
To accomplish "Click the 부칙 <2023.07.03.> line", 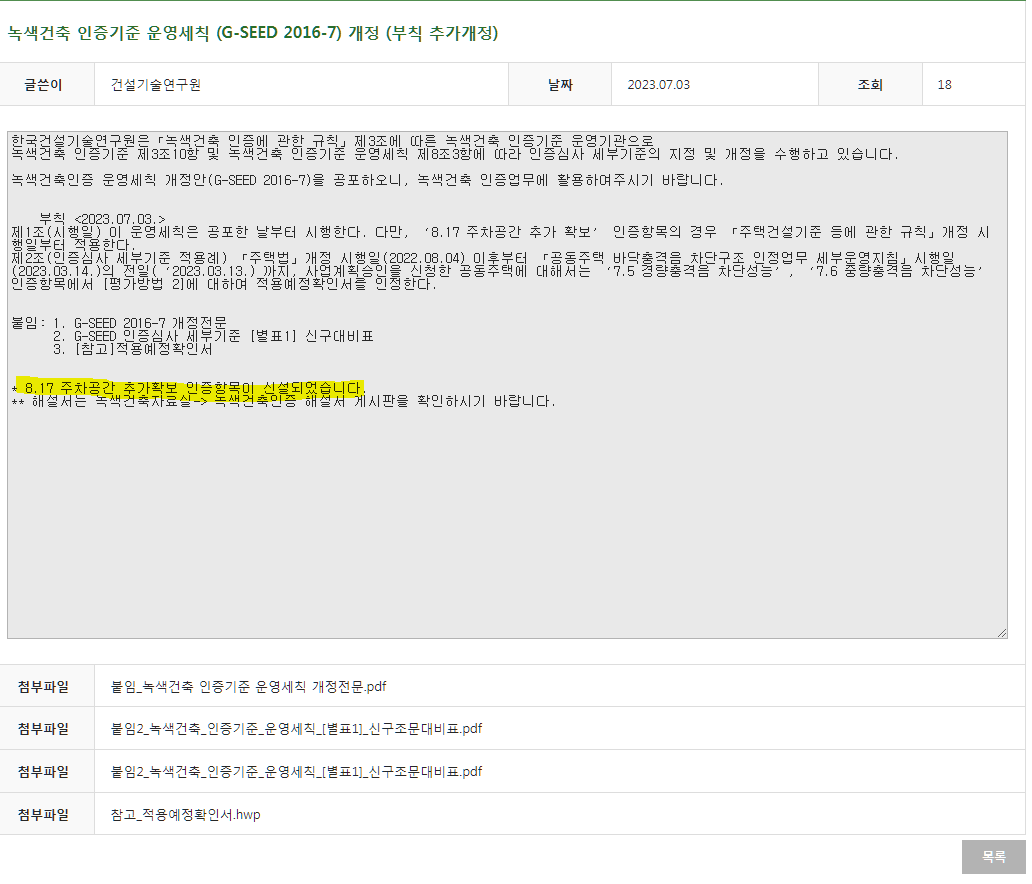I will (x=102, y=219).
